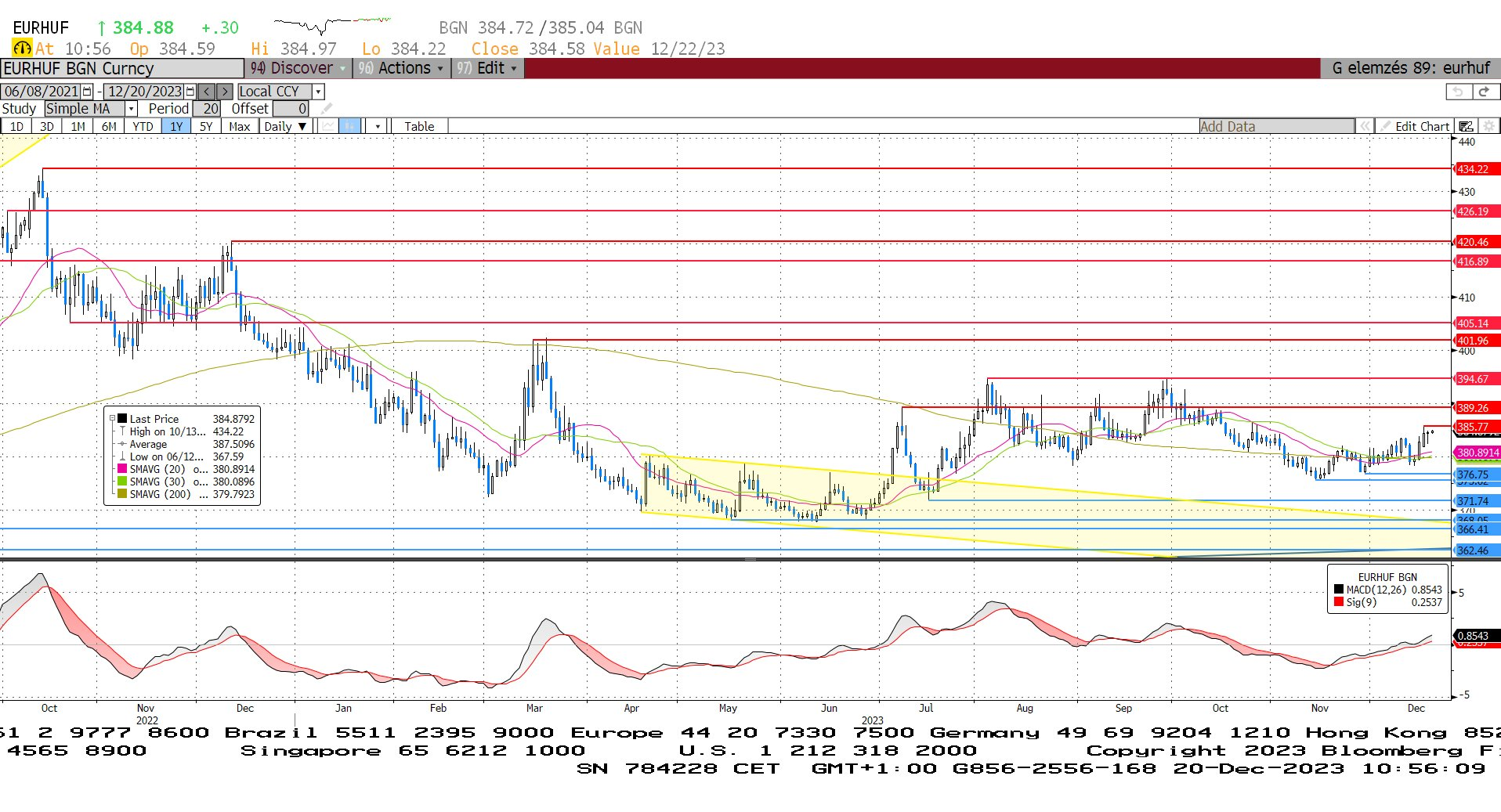Collapse panel with double-chevron icon
The image size is (1501, 812).
(1365, 126)
